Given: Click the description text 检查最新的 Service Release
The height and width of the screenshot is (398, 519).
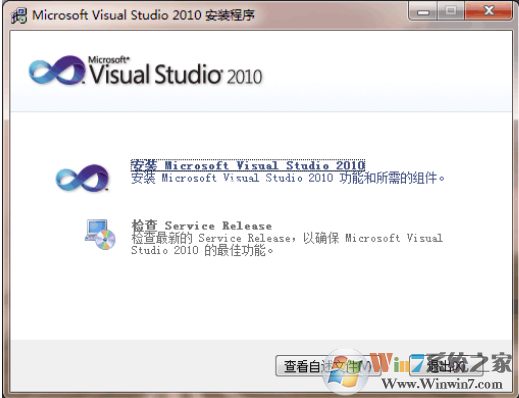Looking at the screenshot, I should (287, 244).
